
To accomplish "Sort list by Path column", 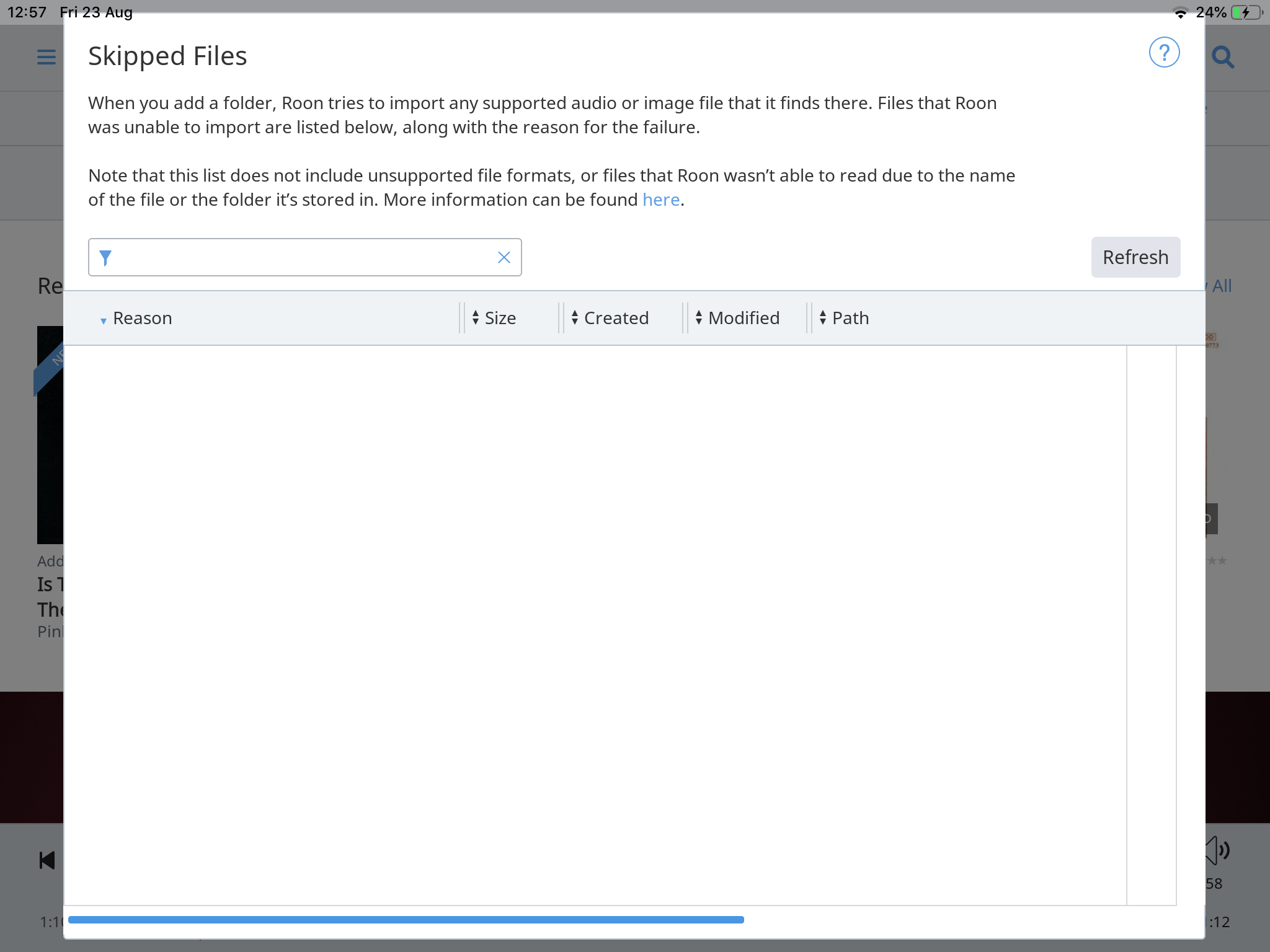I will coord(850,318).
